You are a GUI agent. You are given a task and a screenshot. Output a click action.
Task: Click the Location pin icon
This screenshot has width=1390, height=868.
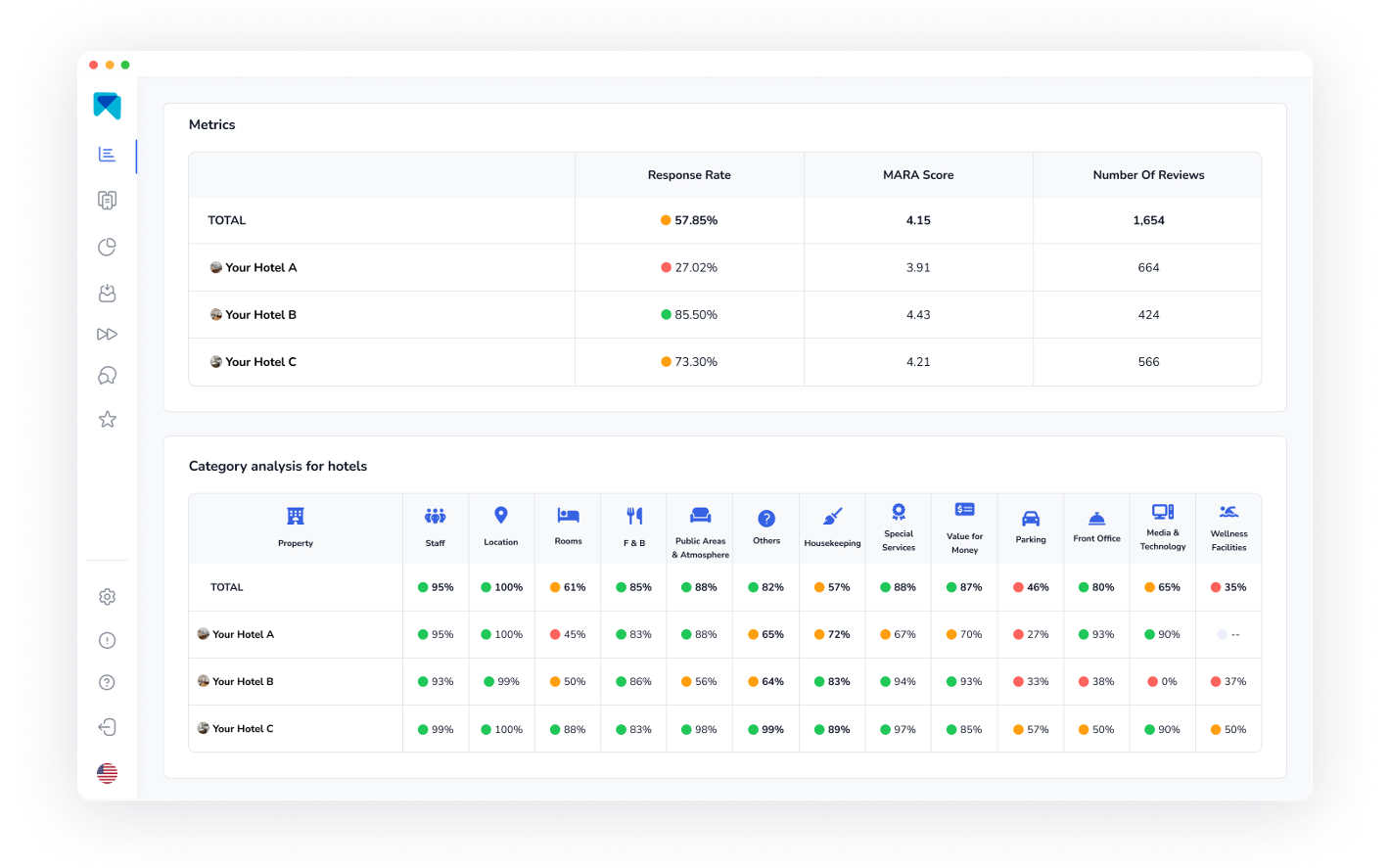501,515
